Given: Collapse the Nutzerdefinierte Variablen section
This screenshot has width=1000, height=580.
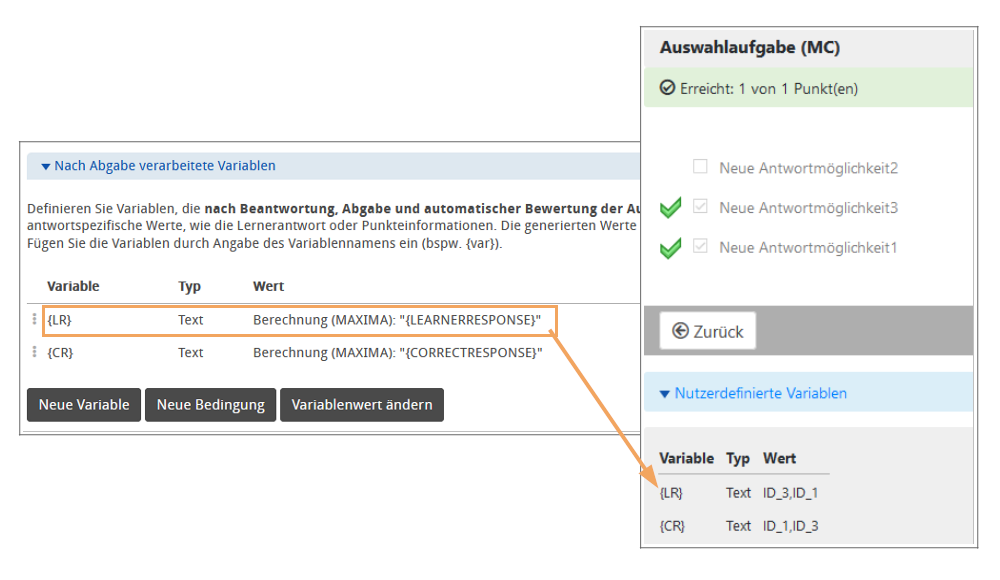Looking at the screenshot, I should click(x=665, y=394).
